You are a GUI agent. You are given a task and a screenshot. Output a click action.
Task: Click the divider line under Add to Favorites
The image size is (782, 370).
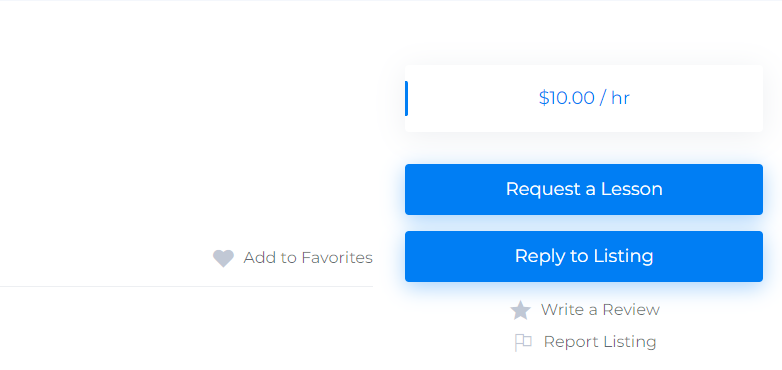click(x=186, y=287)
